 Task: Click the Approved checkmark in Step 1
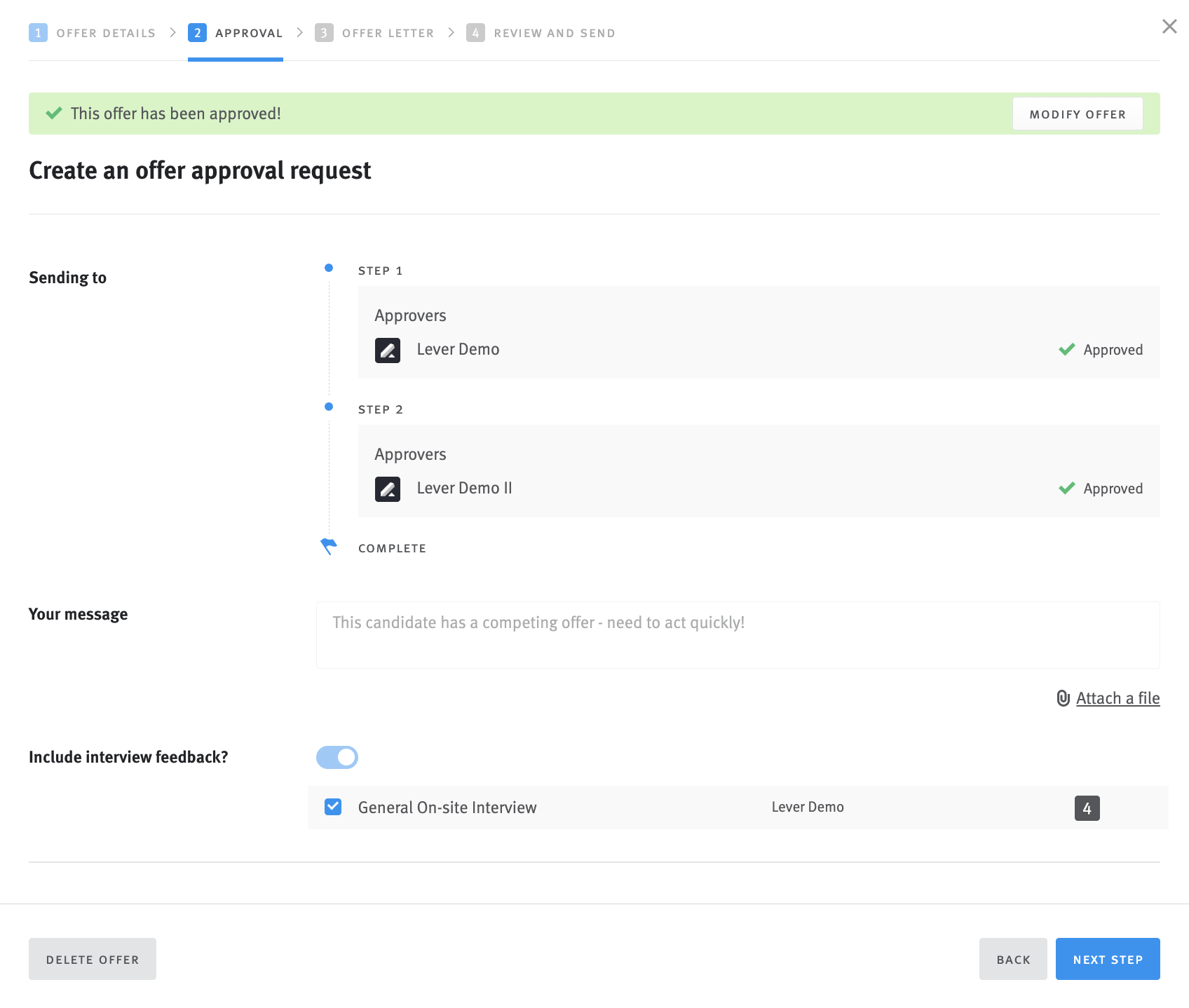[1067, 349]
